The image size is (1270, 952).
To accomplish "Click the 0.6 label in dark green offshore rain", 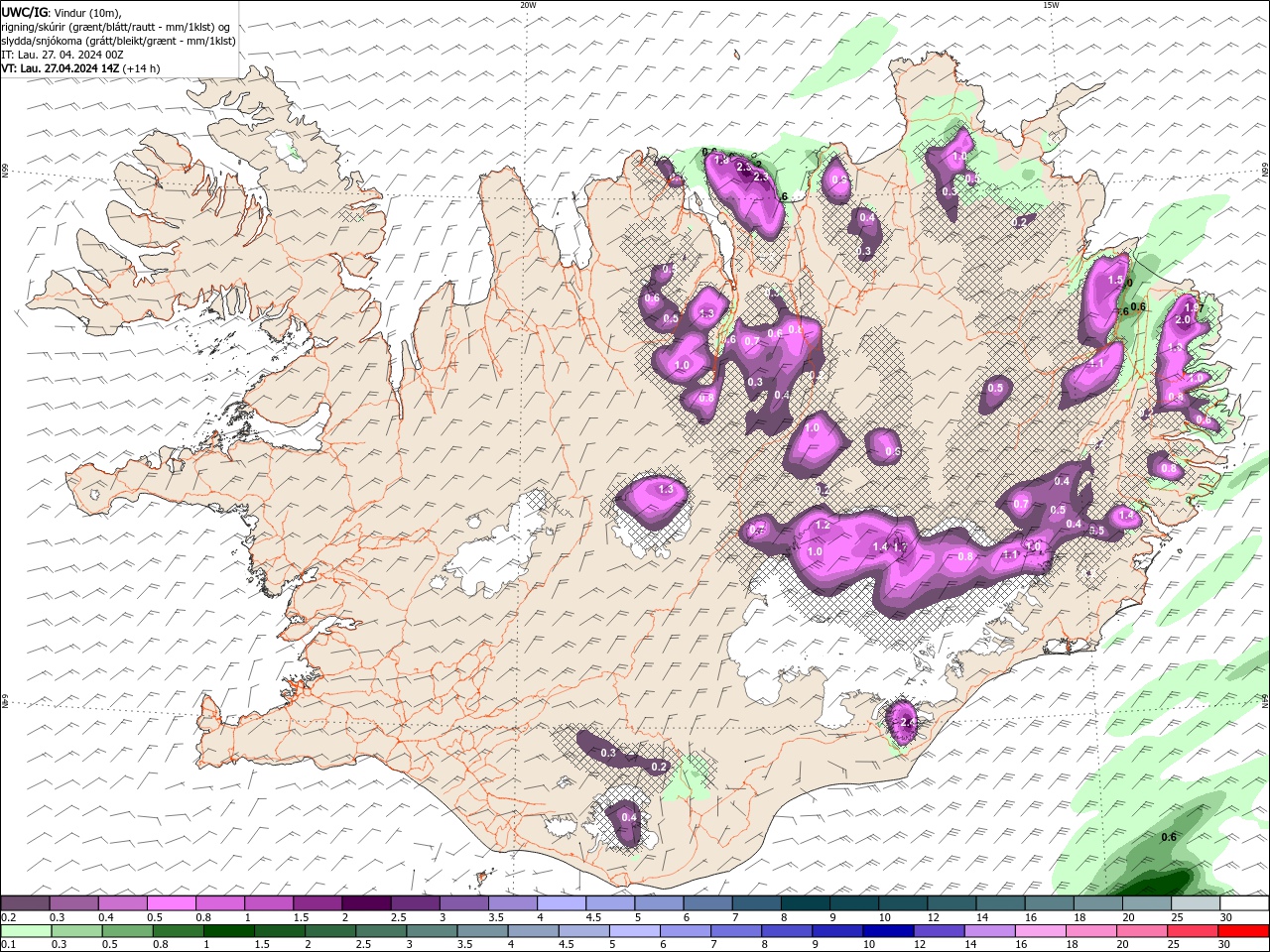I will point(1169,837).
